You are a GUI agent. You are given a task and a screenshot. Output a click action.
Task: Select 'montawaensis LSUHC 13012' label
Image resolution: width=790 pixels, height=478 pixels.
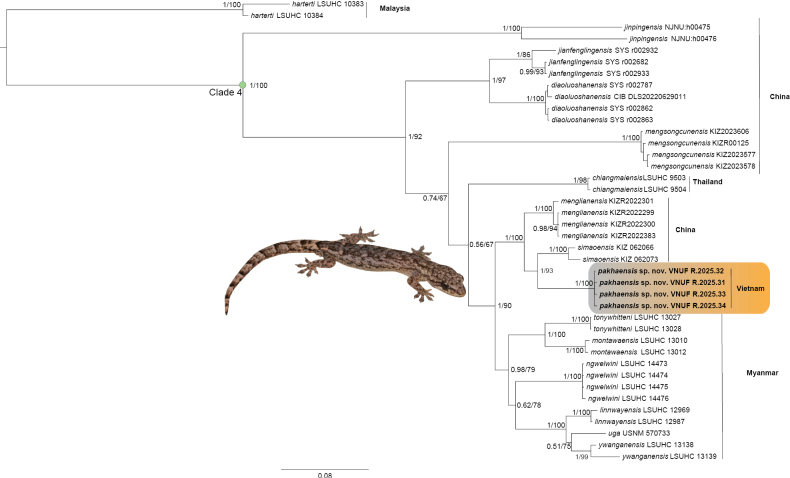pos(638,352)
